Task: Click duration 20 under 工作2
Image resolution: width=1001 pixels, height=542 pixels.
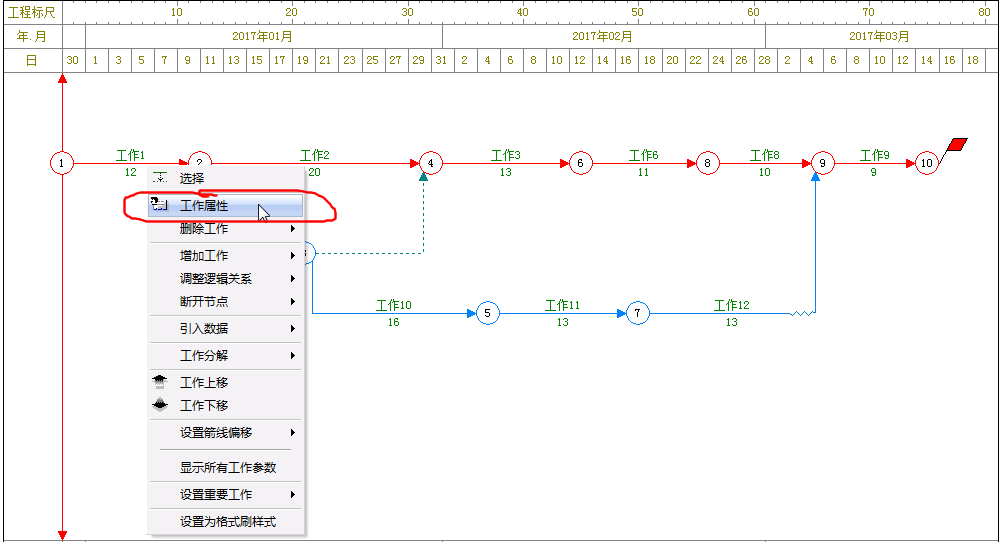Action: coord(315,172)
